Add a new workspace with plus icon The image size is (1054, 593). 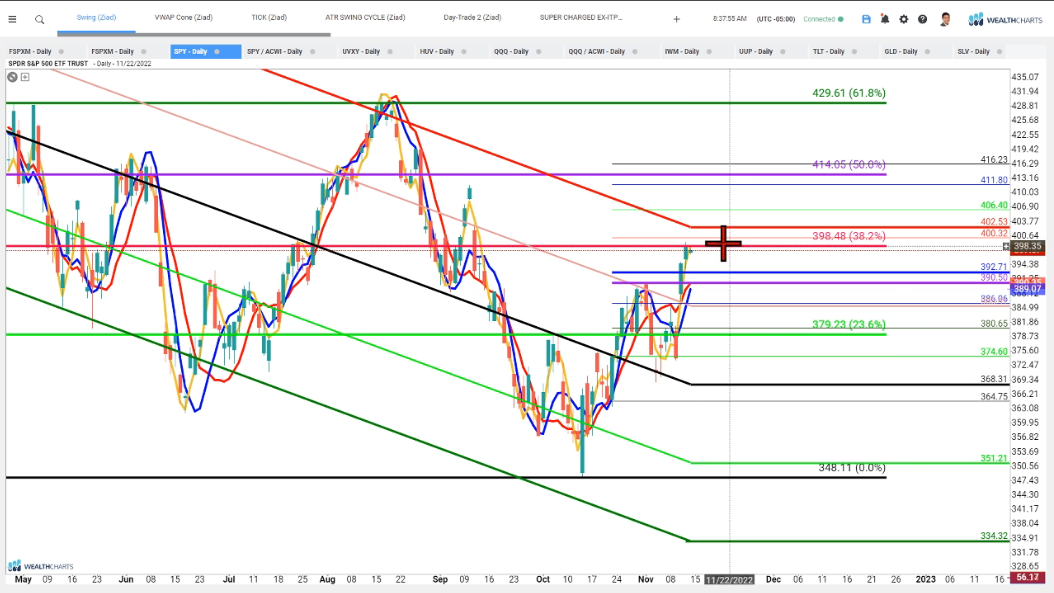(677, 19)
